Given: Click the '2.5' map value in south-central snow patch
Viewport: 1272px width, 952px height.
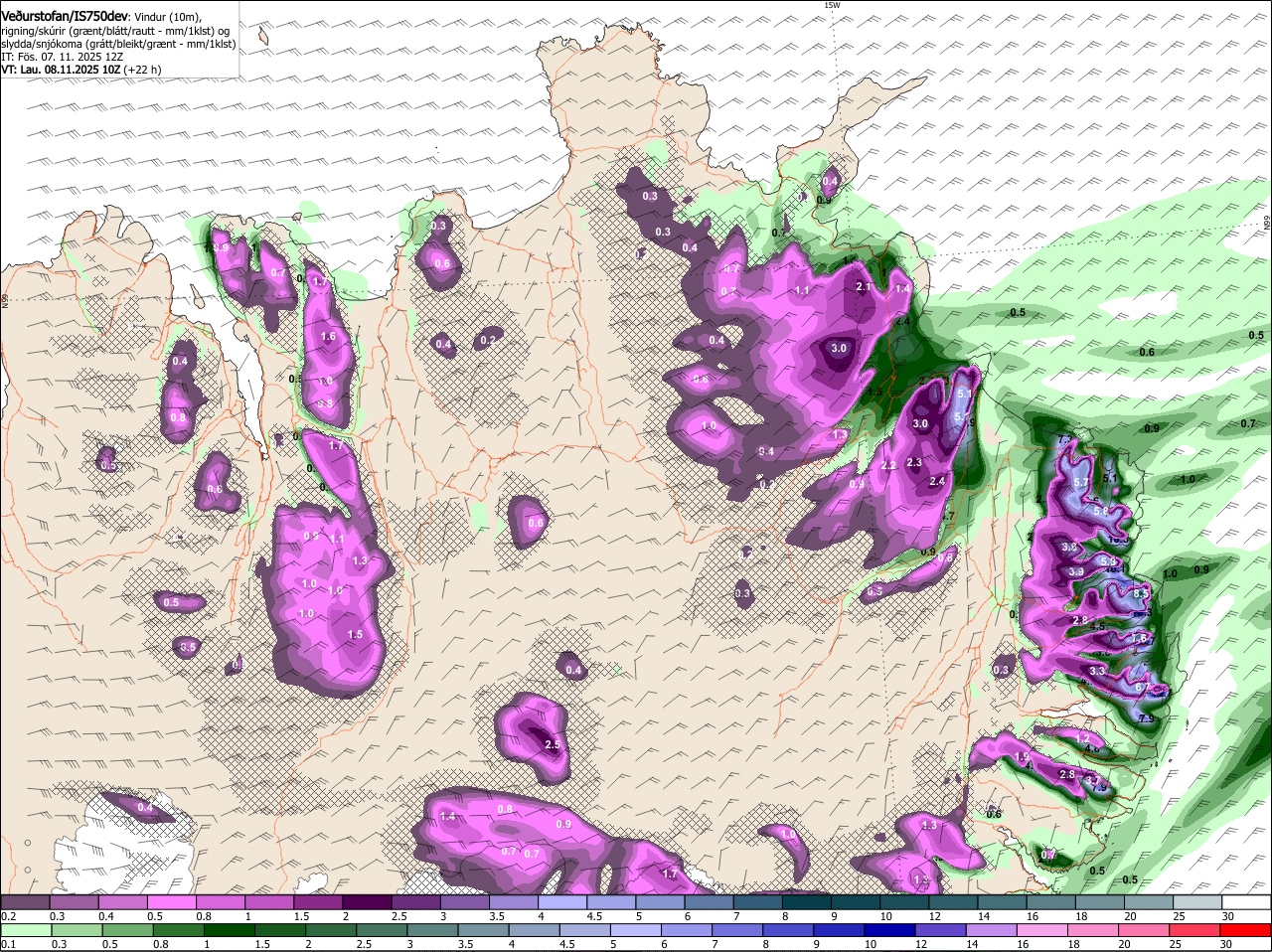Looking at the screenshot, I should pyautogui.click(x=553, y=744).
